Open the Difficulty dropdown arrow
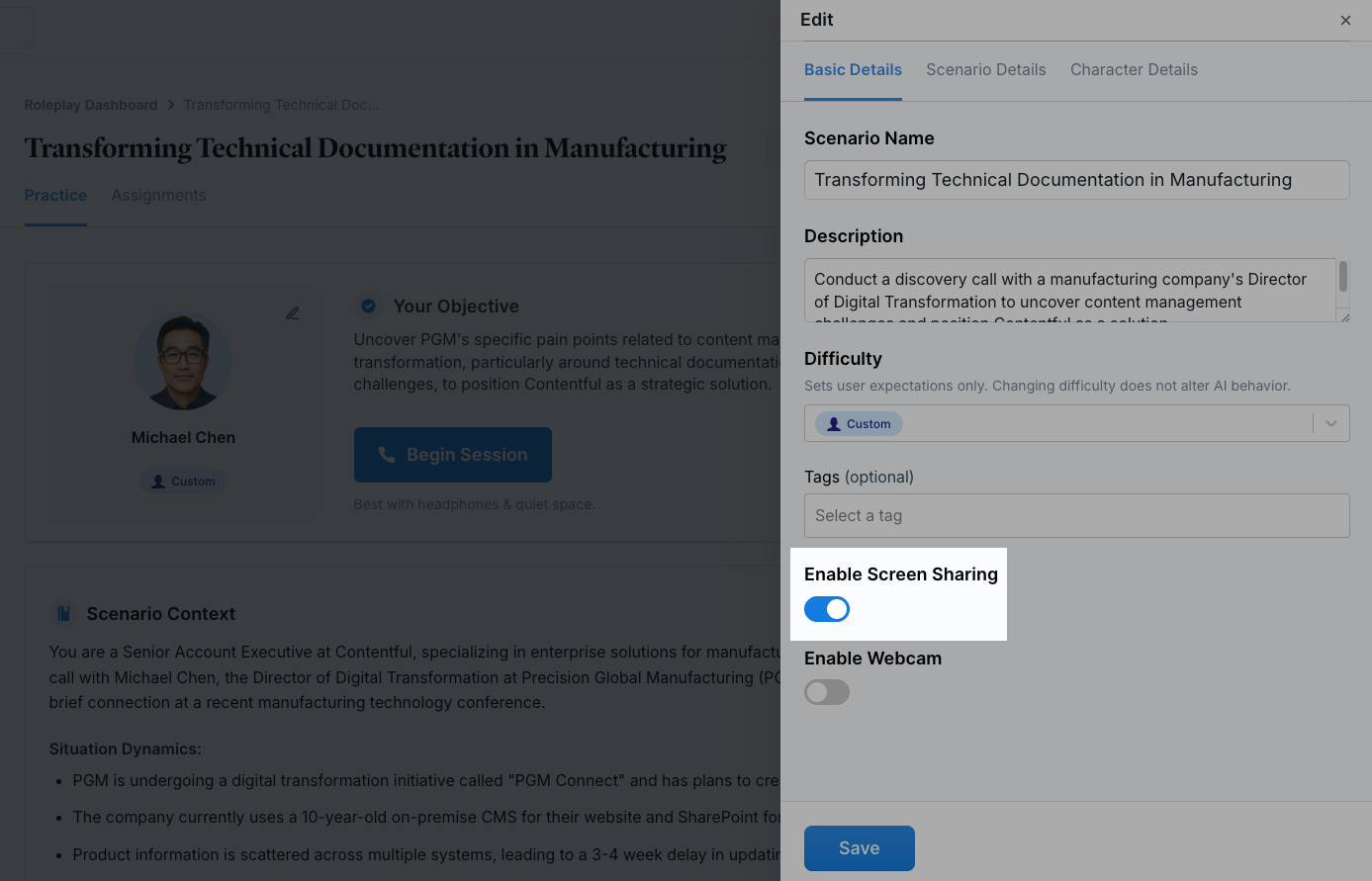 pyautogui.click(x=1331, y=423)
